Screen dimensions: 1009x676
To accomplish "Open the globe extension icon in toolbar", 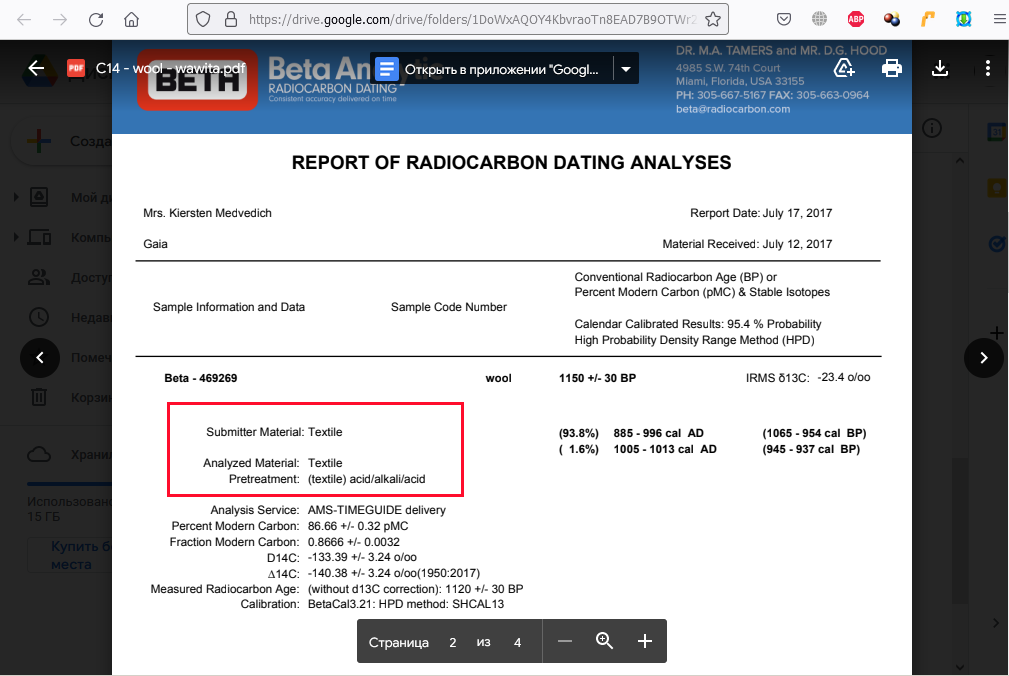I will 819,19.
